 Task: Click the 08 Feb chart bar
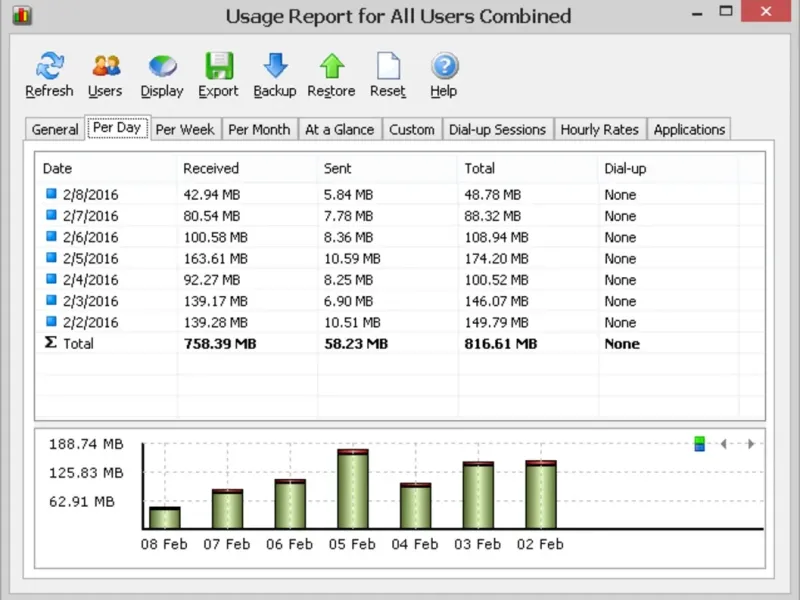pos(165,517)
